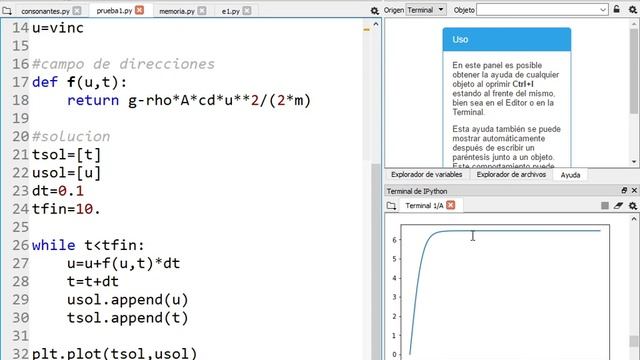Switch to the consonantes.py tab
This screenshot has width=640, height=360.
click(x=45, y=11)
